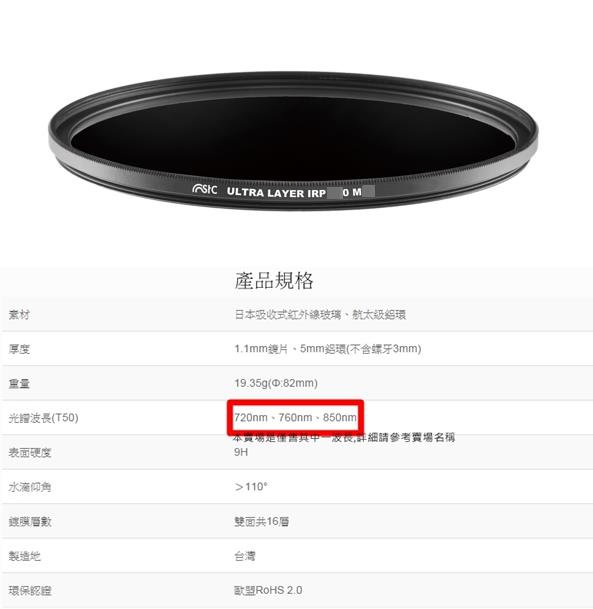Click the 產品規格 heading

274,281
